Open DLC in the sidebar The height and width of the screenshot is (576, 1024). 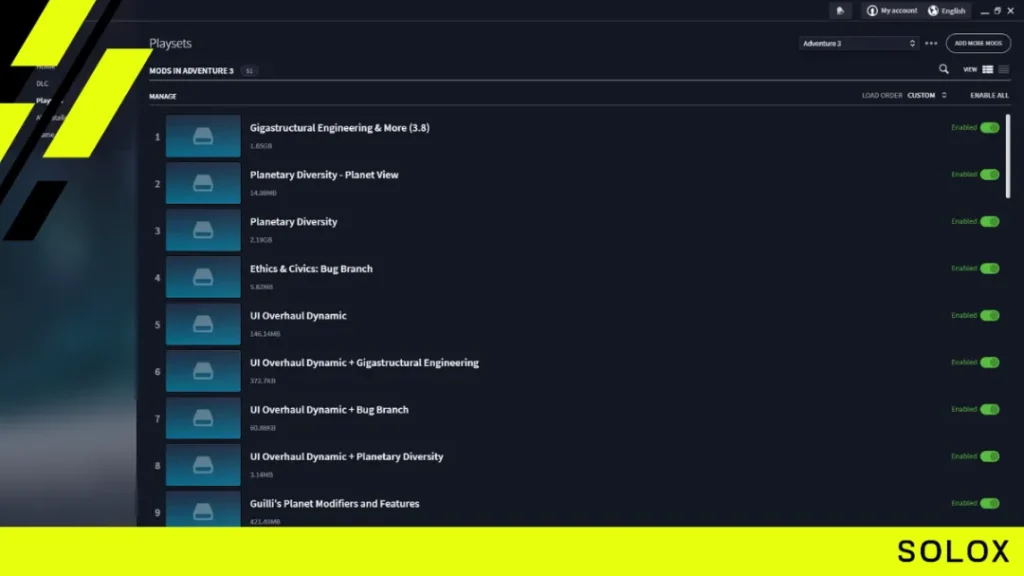pyautogui.click(x=42, y=84)
